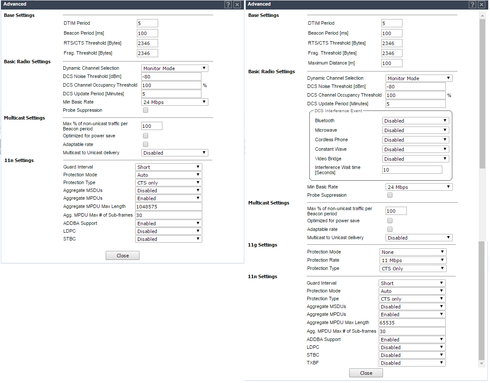The height and width of the screenshot is (383, 490).
Task: Open ADDBA Support dropdown in right dialog
Action: pyautogui.click(x=412, y=339)
